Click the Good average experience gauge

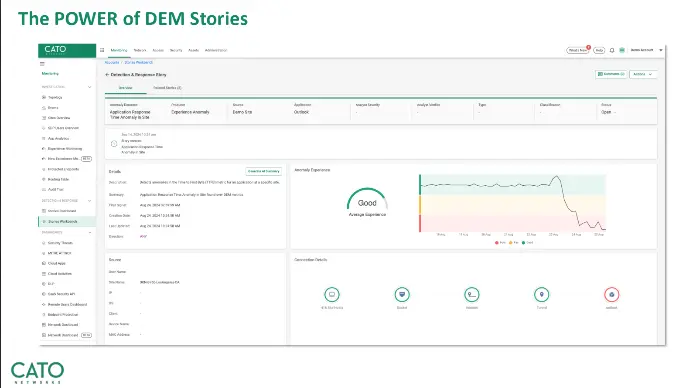coord(367,202)
